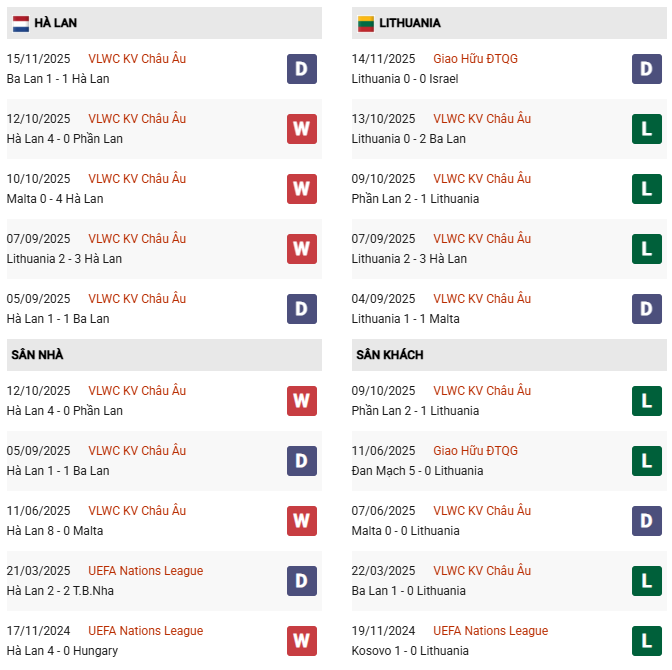Open Giao Hữu ĐTQG link dated 14/11/2025

point(475,59)
